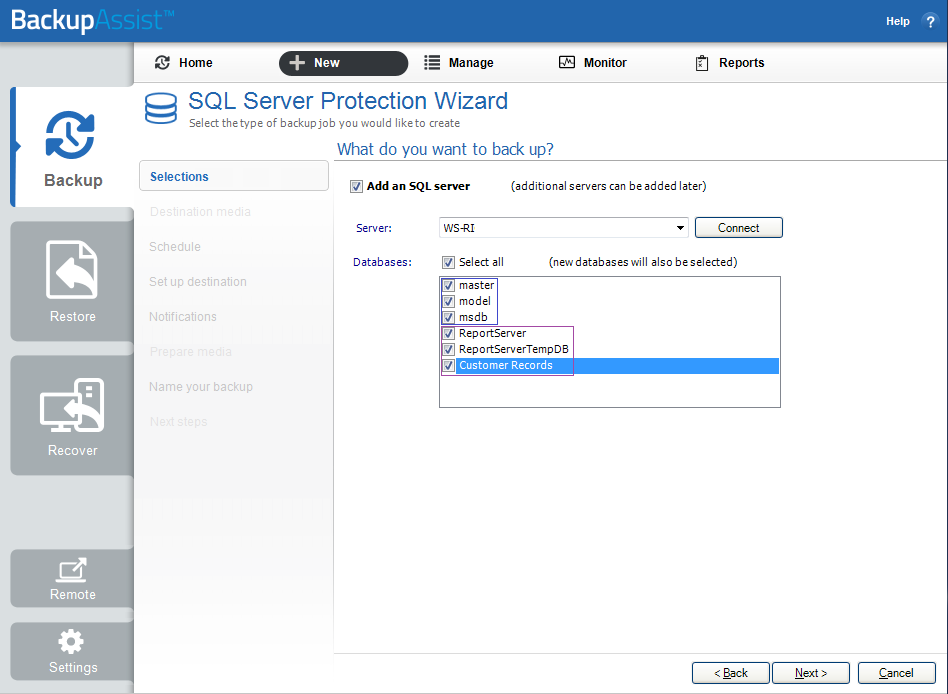Uncheck the master database
The height and width of the screenshot is (694, 948).
pos(448,285)
